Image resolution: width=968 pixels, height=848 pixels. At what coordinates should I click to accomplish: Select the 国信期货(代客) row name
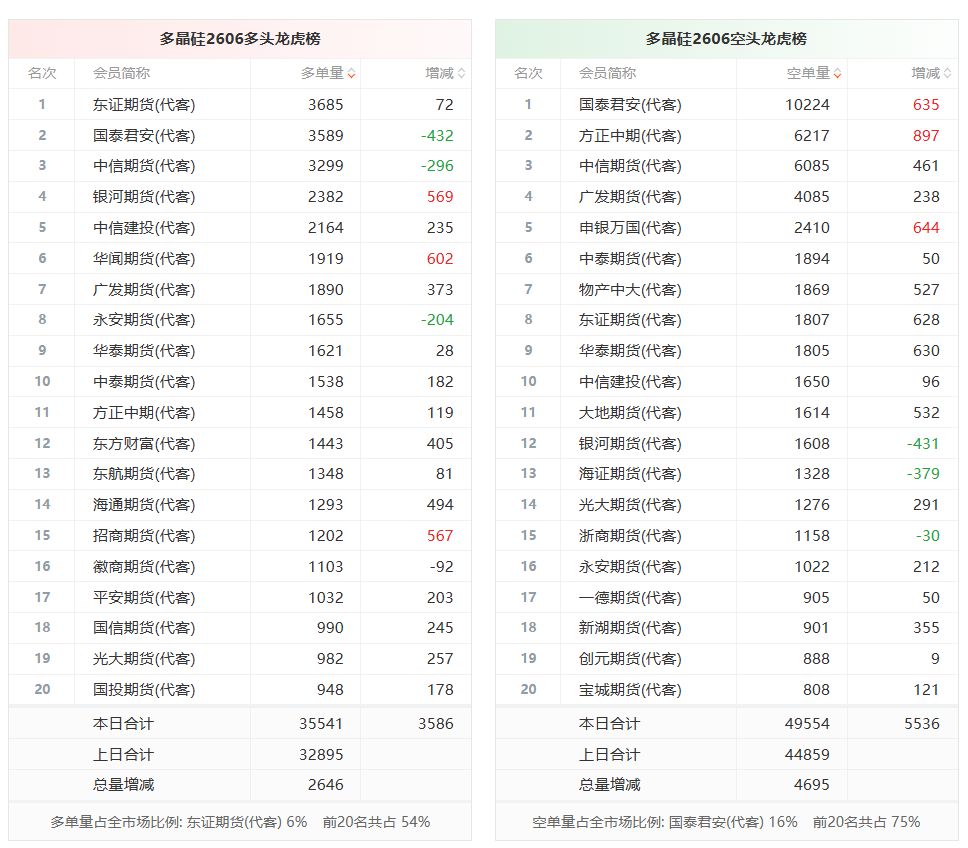point(144,628)
